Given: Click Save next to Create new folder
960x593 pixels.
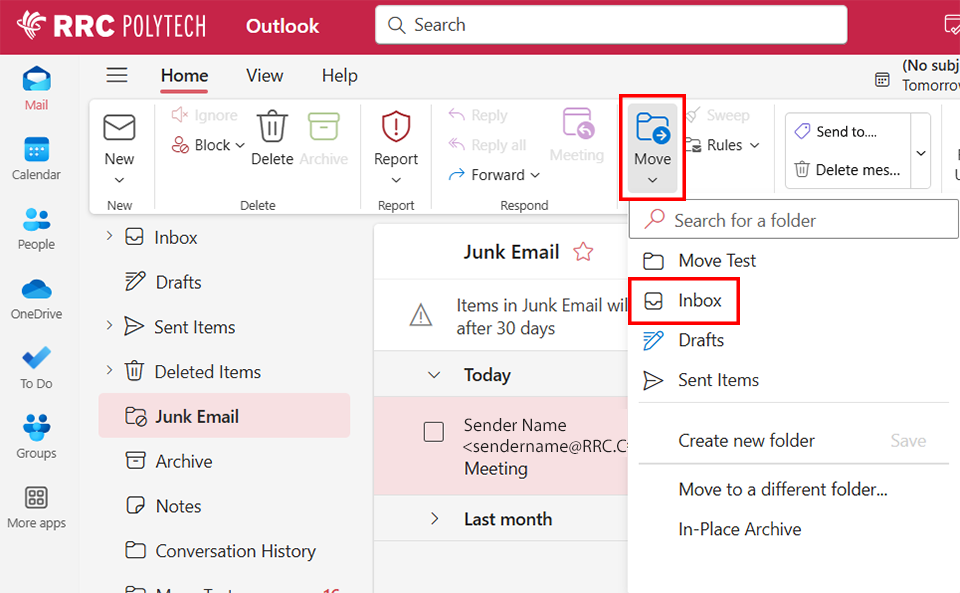Looking at the screenshot, I should coord(908,441).
